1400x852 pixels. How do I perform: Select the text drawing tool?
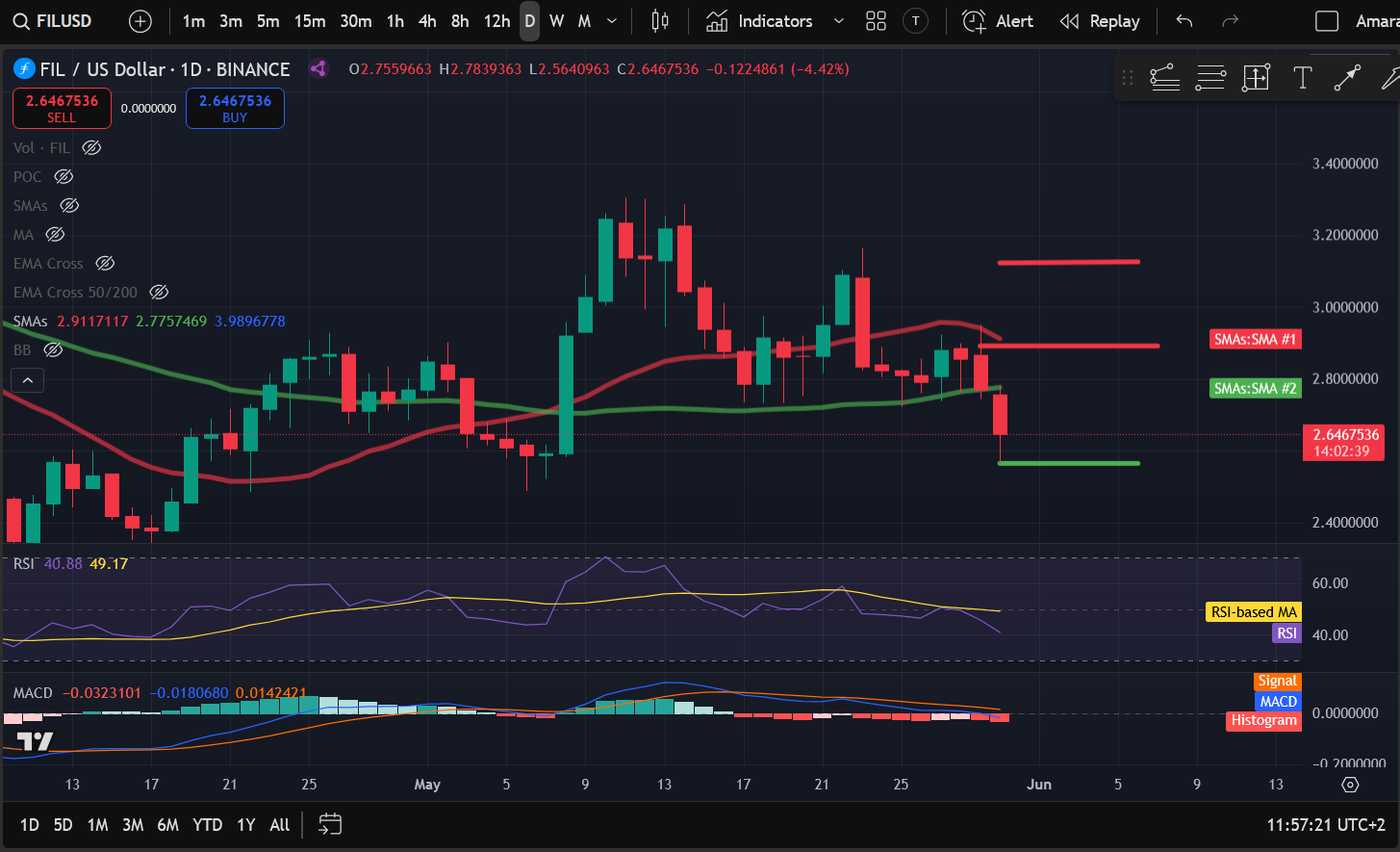[1302, 78]
